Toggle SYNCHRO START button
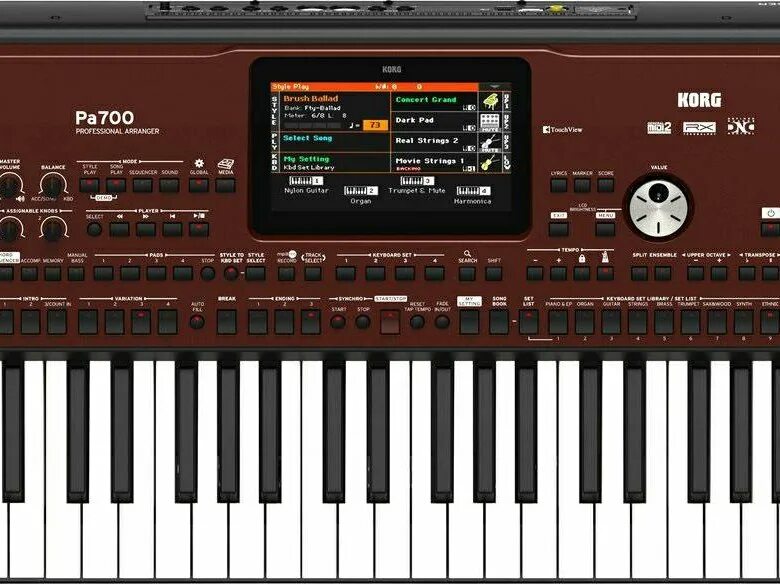Viewport: 780px width, 585px height. click(x=338, y=322)
